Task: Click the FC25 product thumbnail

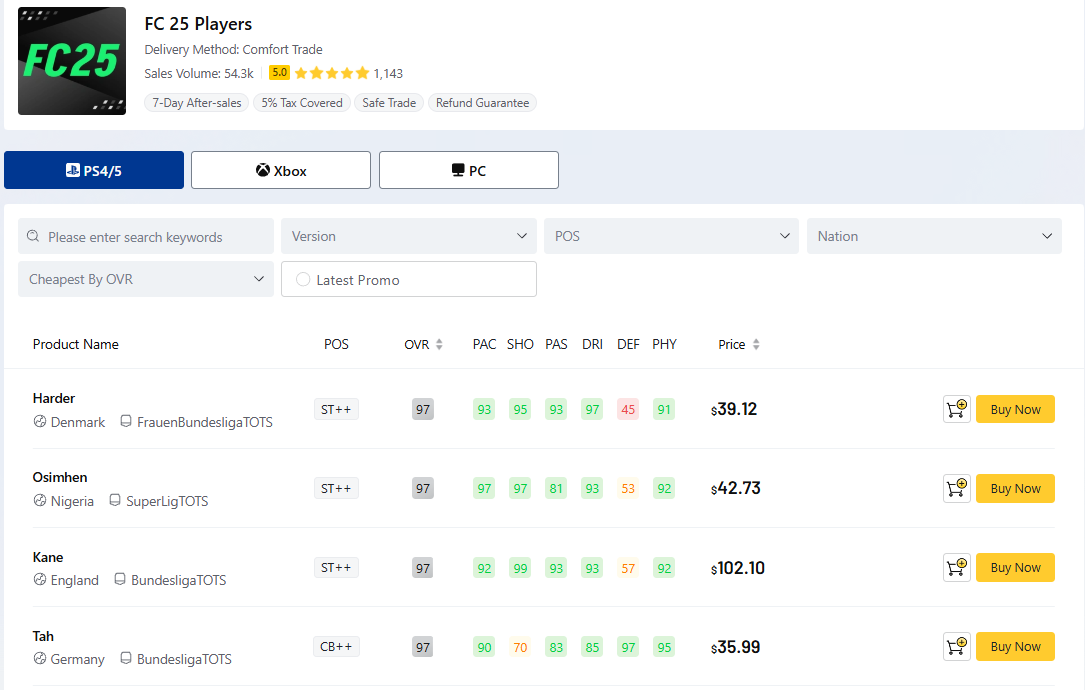Action: 72,61
